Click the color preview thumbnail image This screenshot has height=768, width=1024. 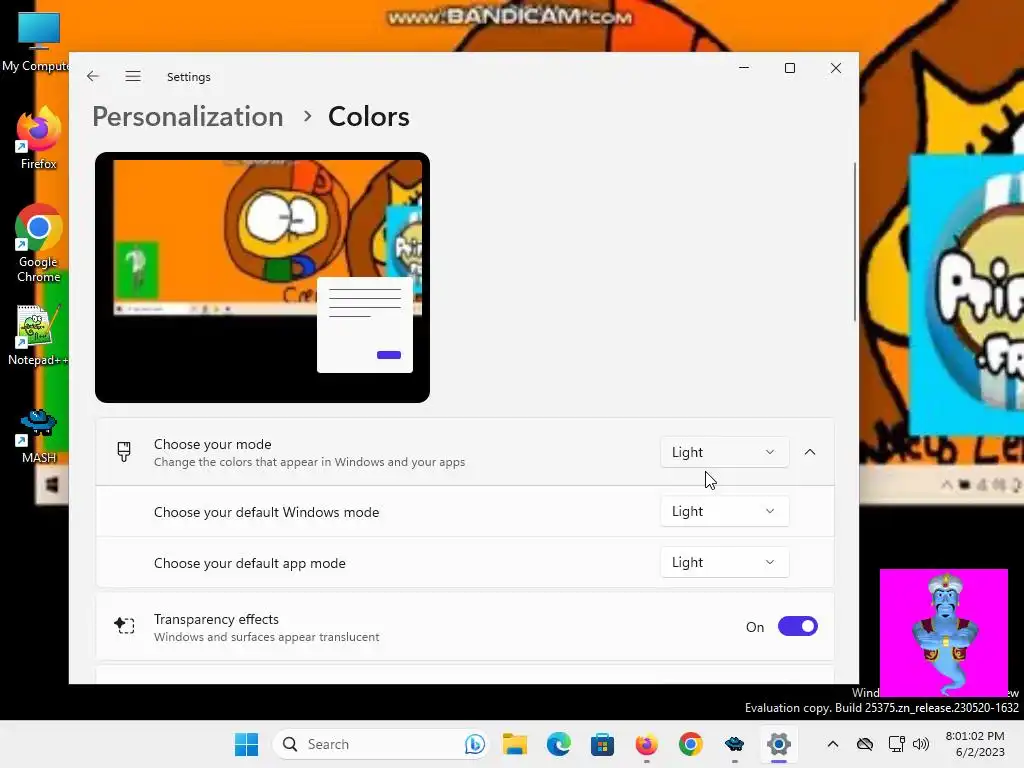pos(263,278)
